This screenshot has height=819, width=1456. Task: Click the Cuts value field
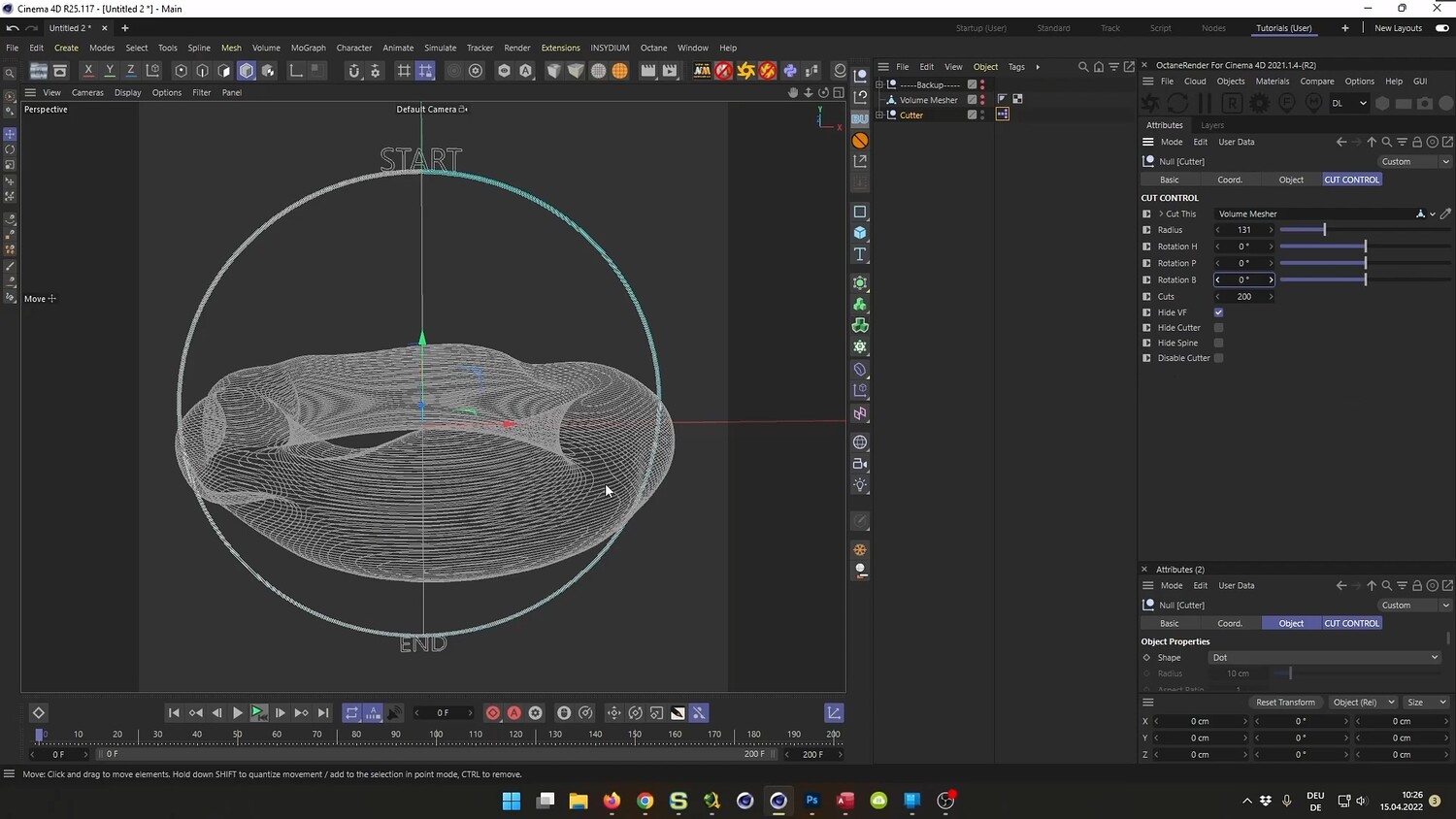pos(1244,296)
